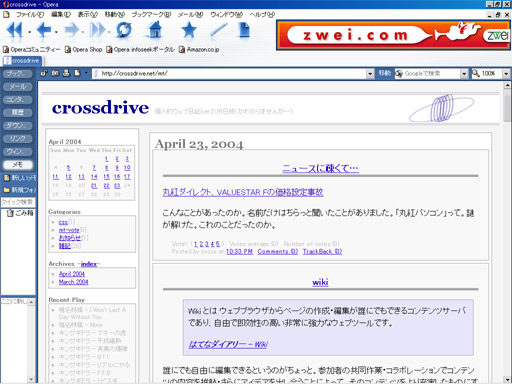Open a new page with the document icon
Image resolution: width=512 pixels, height=384 pixels.
coord(245,30)
